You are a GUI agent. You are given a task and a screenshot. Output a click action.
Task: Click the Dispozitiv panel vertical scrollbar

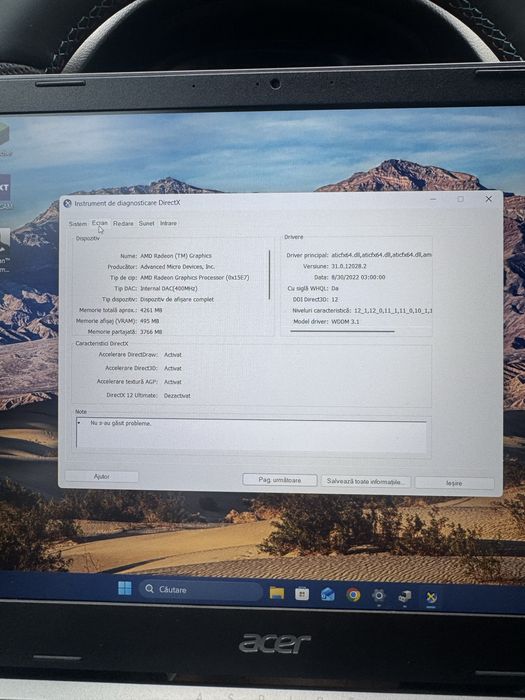[x=270, y=275]
